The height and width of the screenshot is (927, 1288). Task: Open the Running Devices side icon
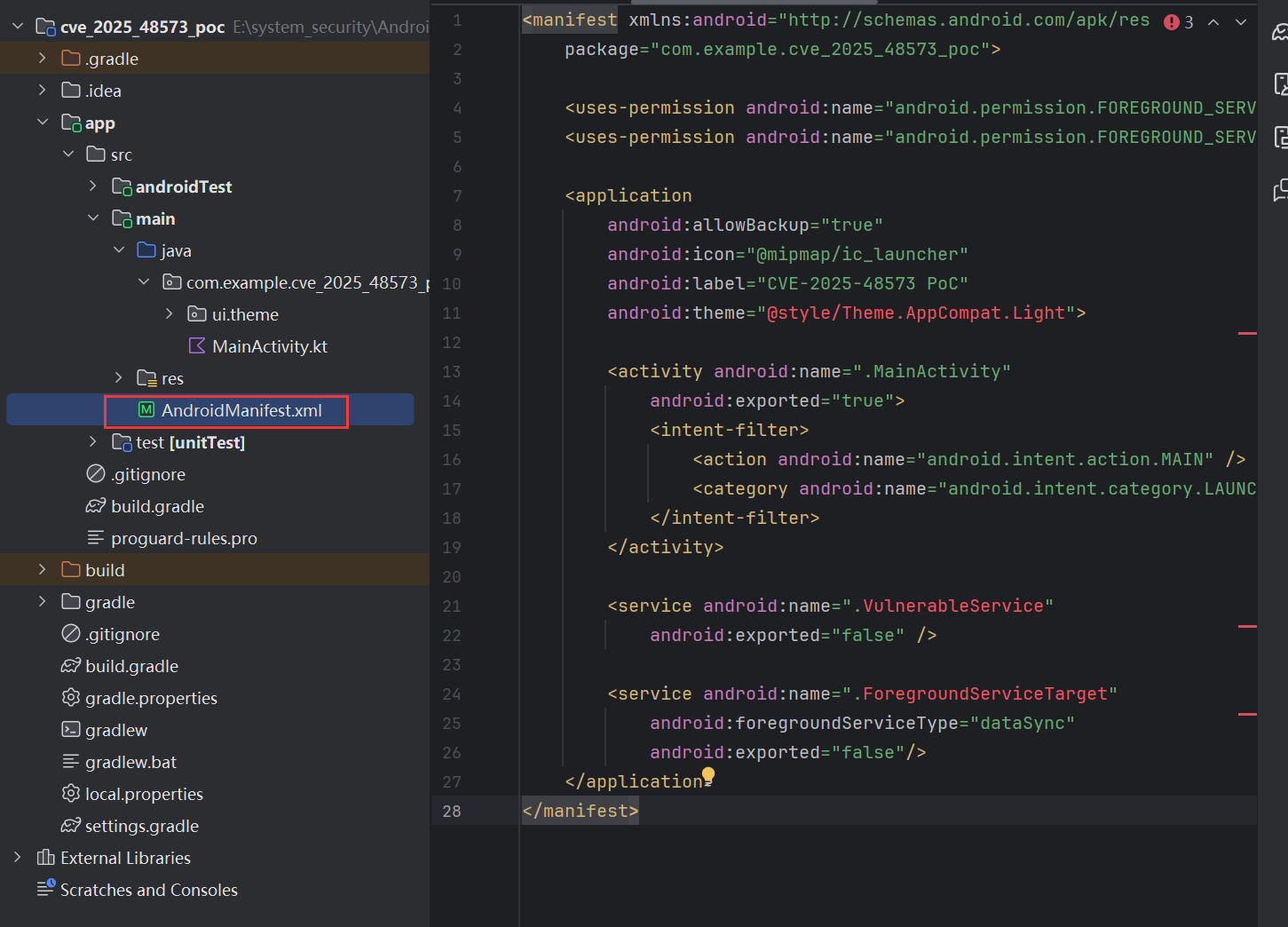(1280, 137)
